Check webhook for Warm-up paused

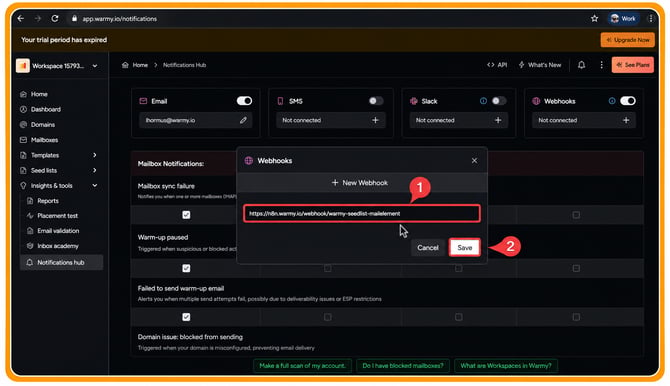click(576, 268)
